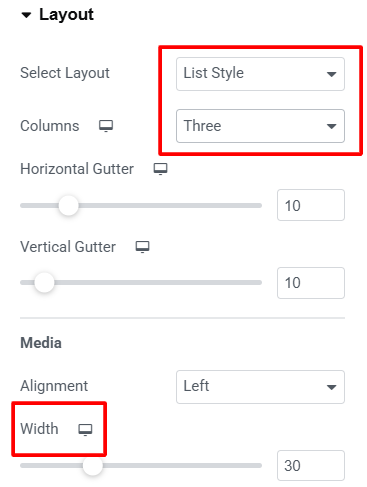The width and height of the screenshot is (367, 487).
Task: Click device icon beside Horizontal Gutter
Action: coord(160,169)
